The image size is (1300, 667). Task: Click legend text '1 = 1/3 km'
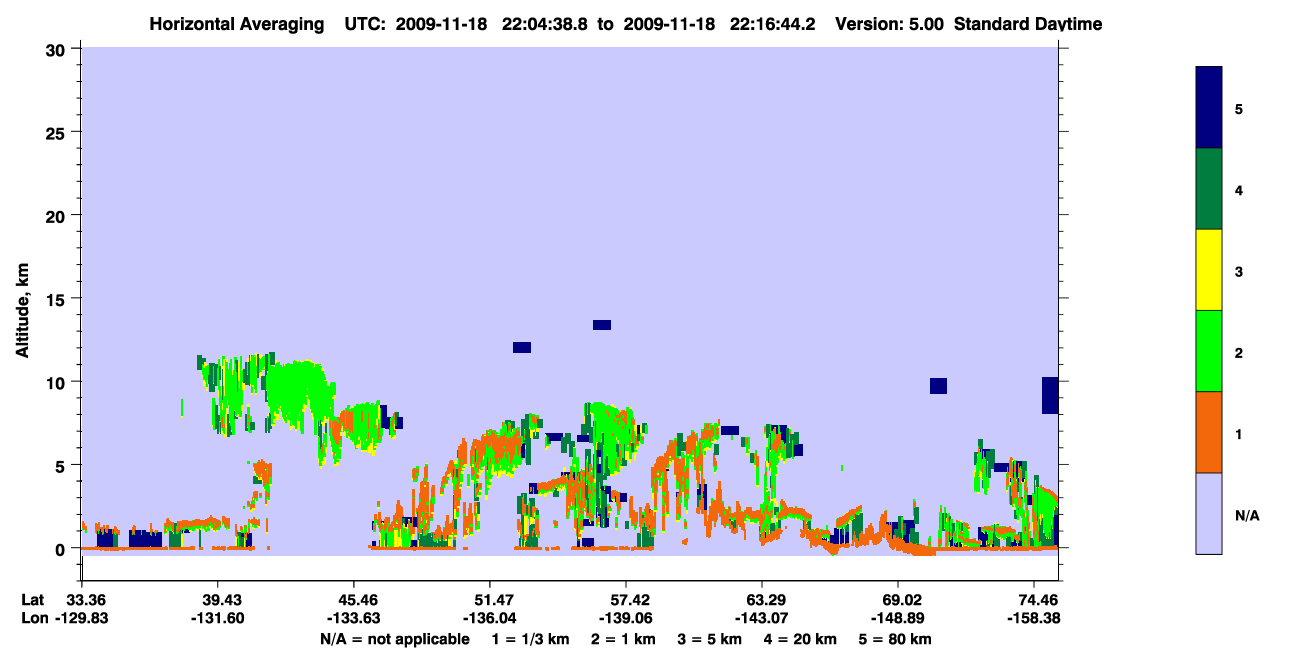(x=530, y=639)
